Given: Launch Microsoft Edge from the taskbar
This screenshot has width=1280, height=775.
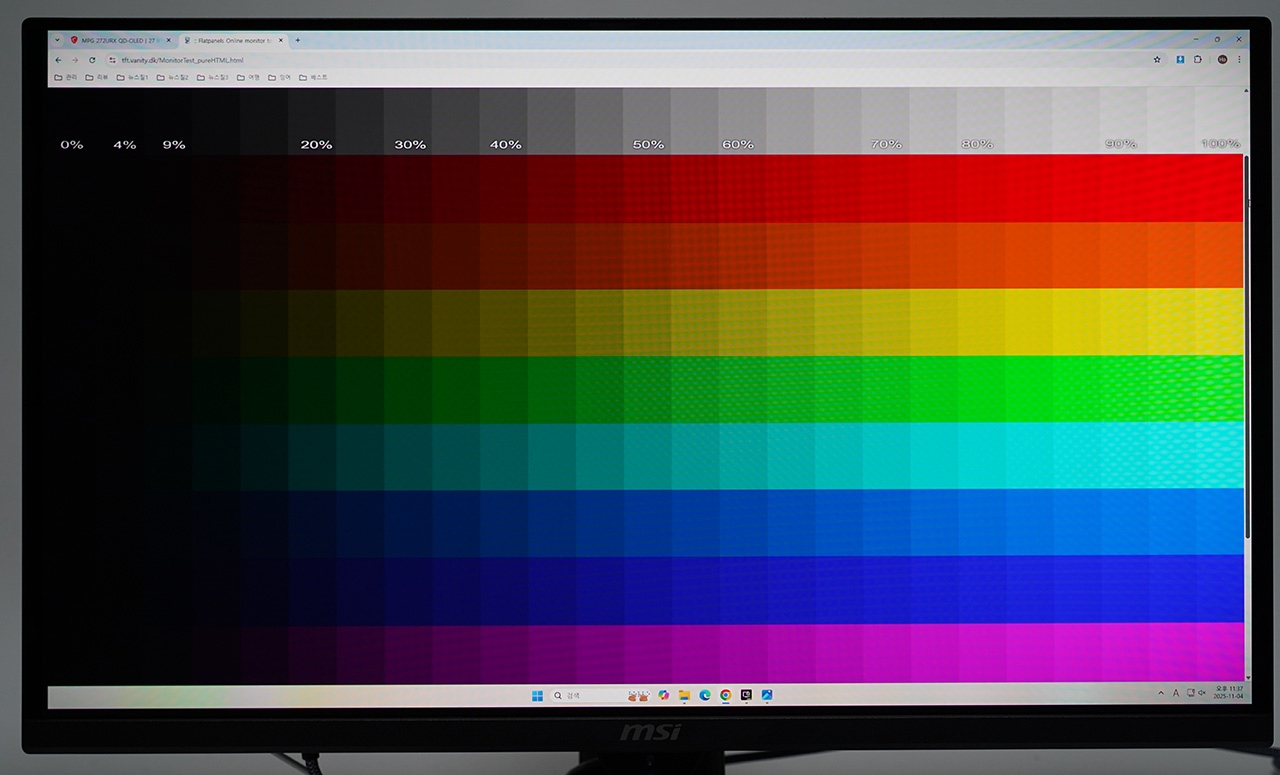Looking at the screenshot, I should coord(705,695).
